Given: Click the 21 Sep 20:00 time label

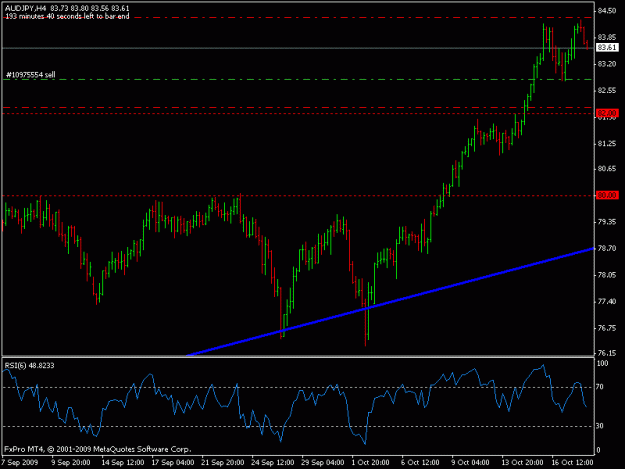Looking at the screenshot, I should [223, 462].
